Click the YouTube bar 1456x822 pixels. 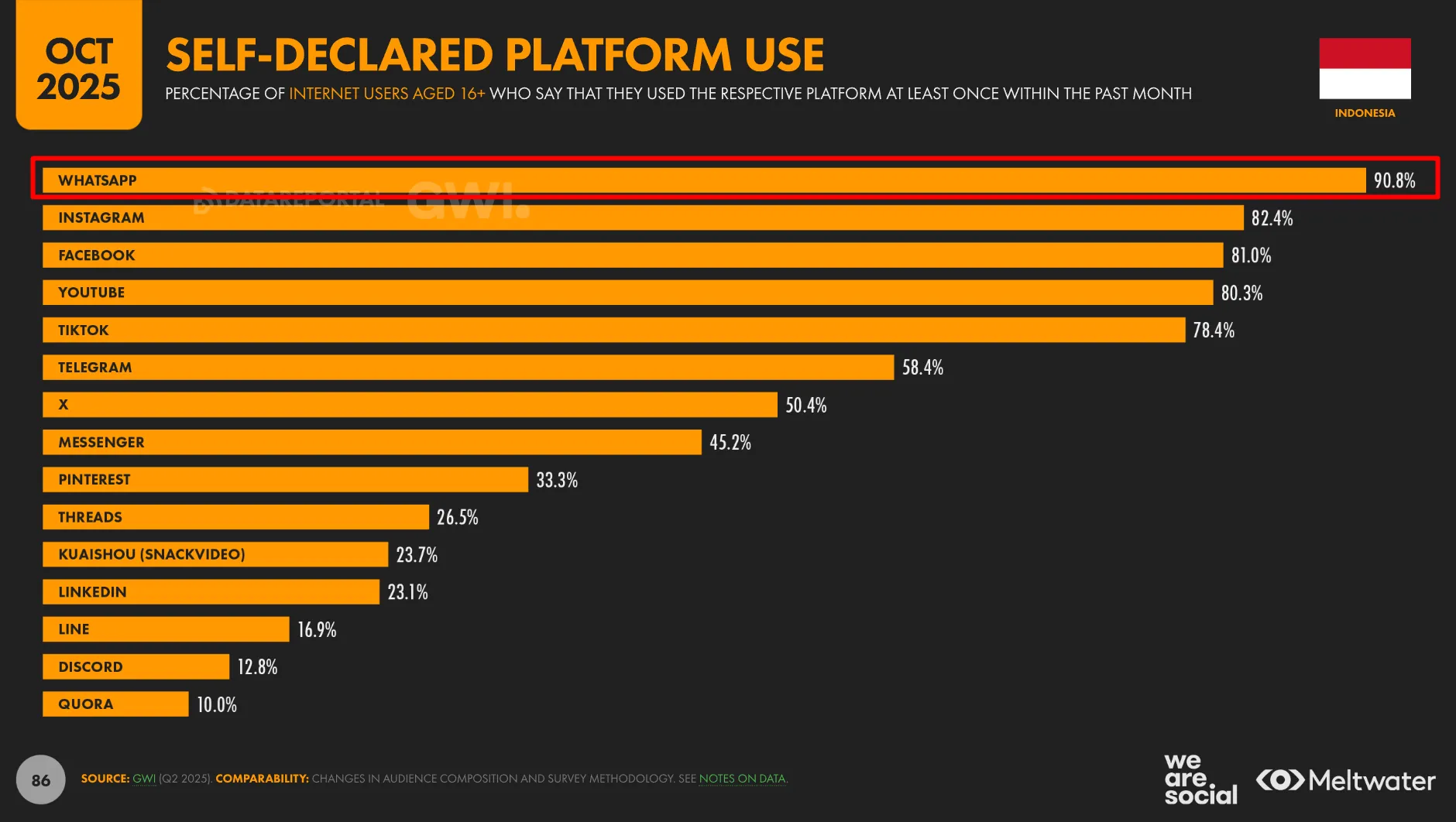tap(627, 293)
